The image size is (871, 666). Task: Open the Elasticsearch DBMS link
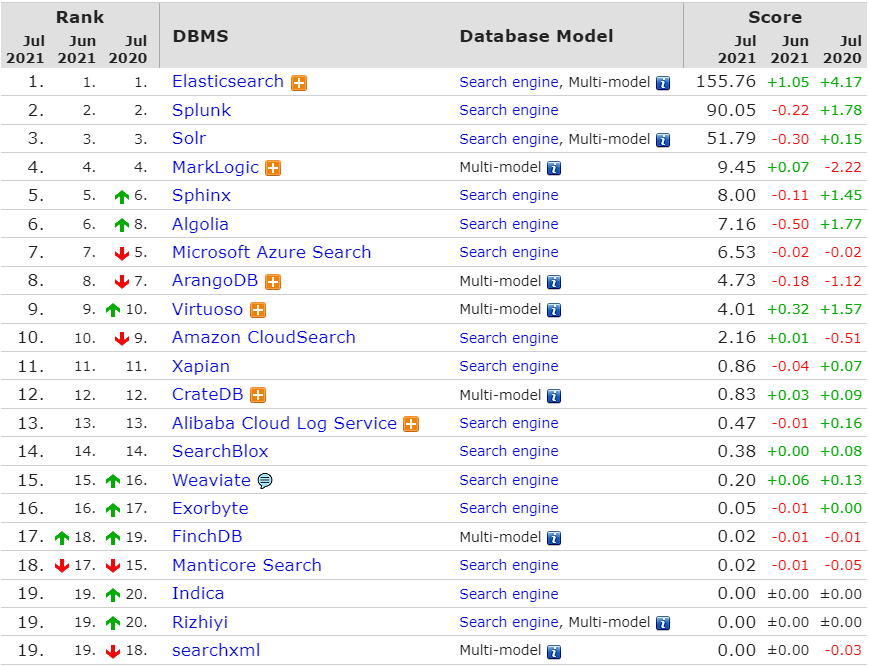[228, 82]
